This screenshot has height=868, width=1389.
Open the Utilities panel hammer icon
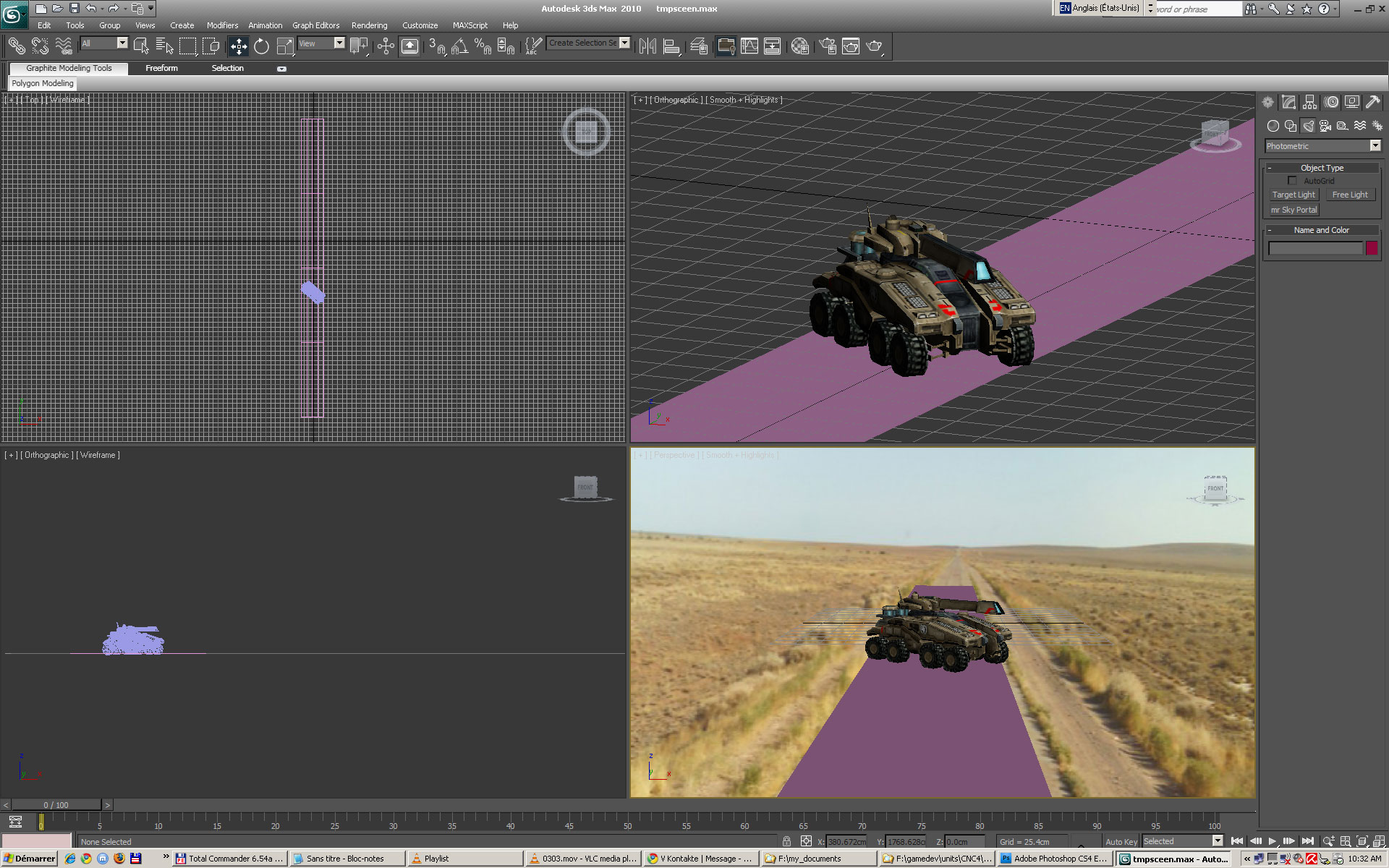click(1372, 102)
